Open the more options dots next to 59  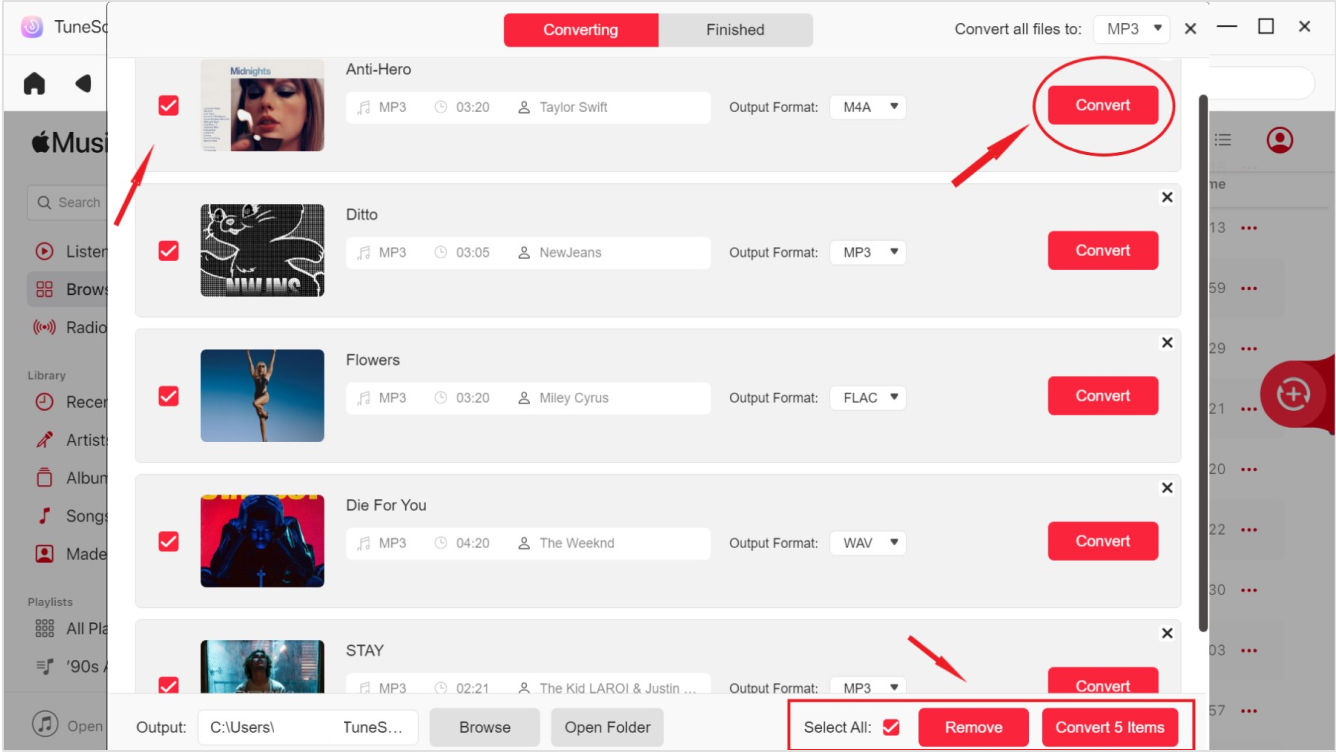1249,289
